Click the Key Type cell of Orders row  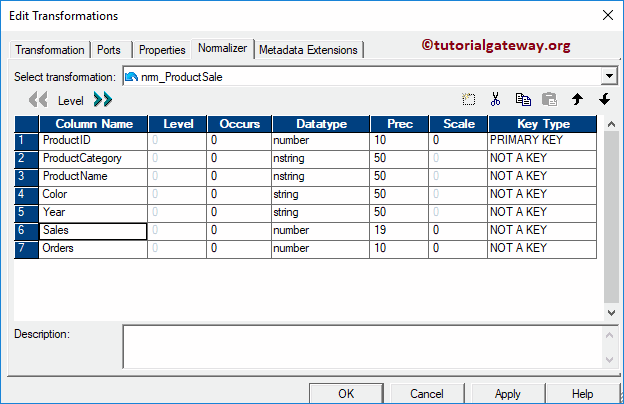(x=543, y=249)
